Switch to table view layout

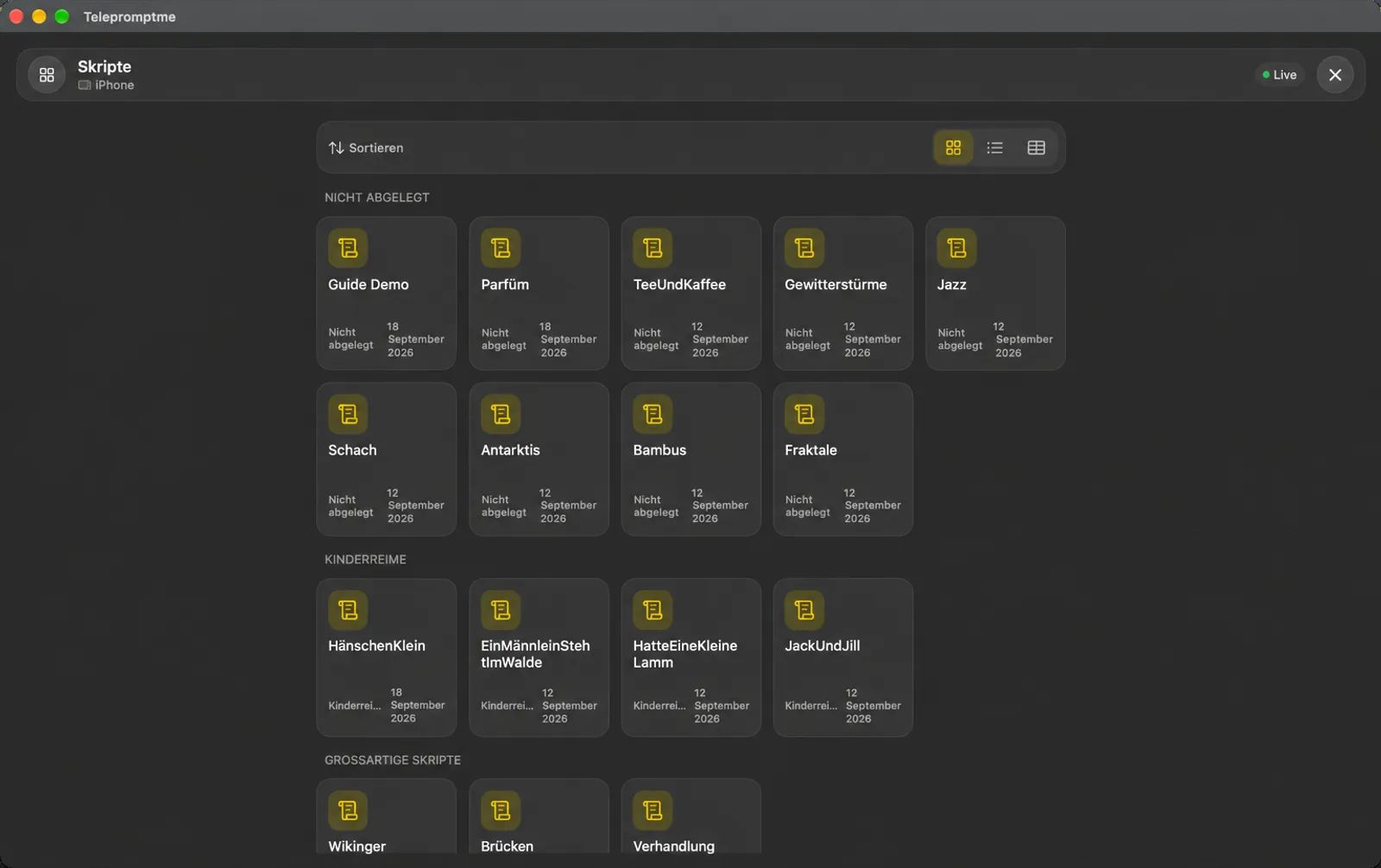coord(1036,148)
